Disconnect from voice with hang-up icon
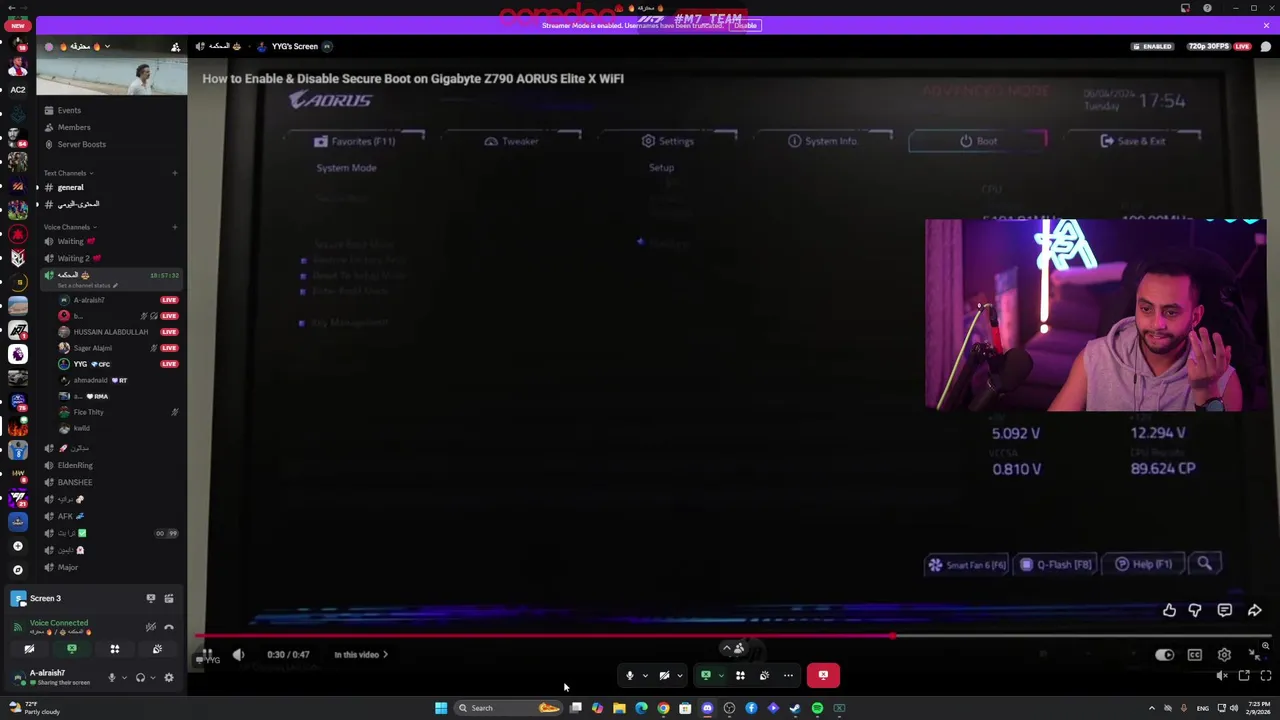Screen dimensions: 1280x720 (169, 627)
